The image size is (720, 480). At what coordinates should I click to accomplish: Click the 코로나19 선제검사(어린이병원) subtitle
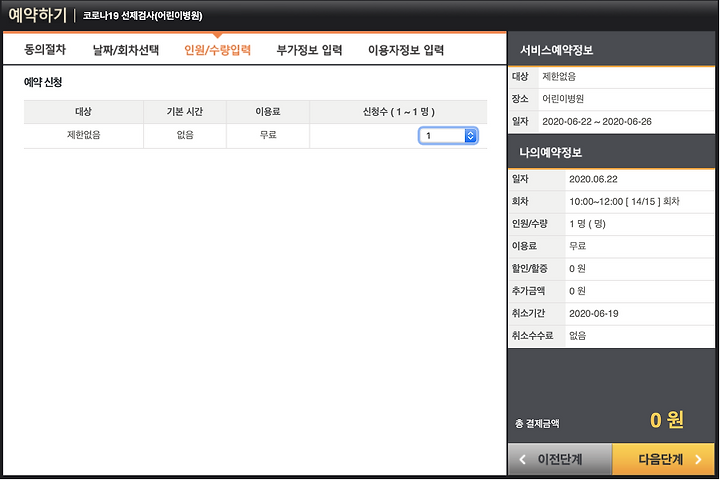142,16
